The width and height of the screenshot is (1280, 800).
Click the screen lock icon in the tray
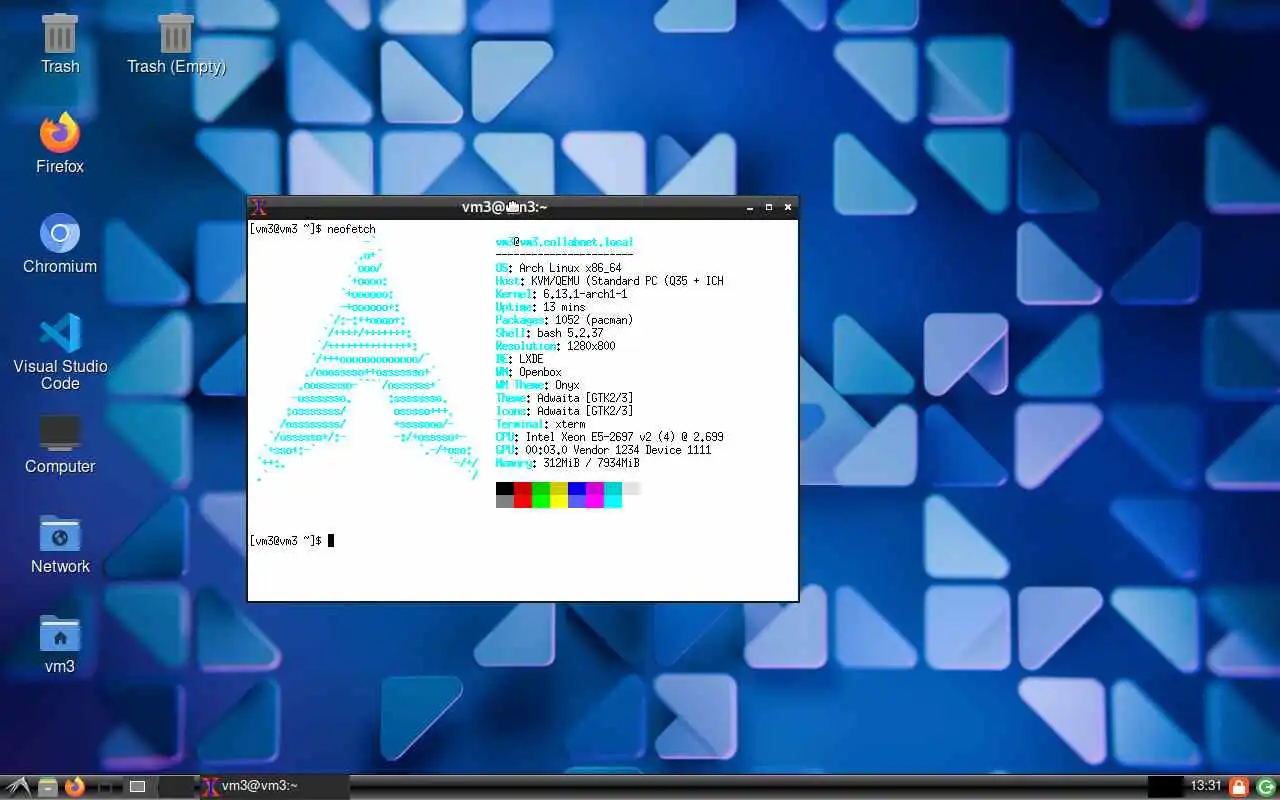point(1238,787)
